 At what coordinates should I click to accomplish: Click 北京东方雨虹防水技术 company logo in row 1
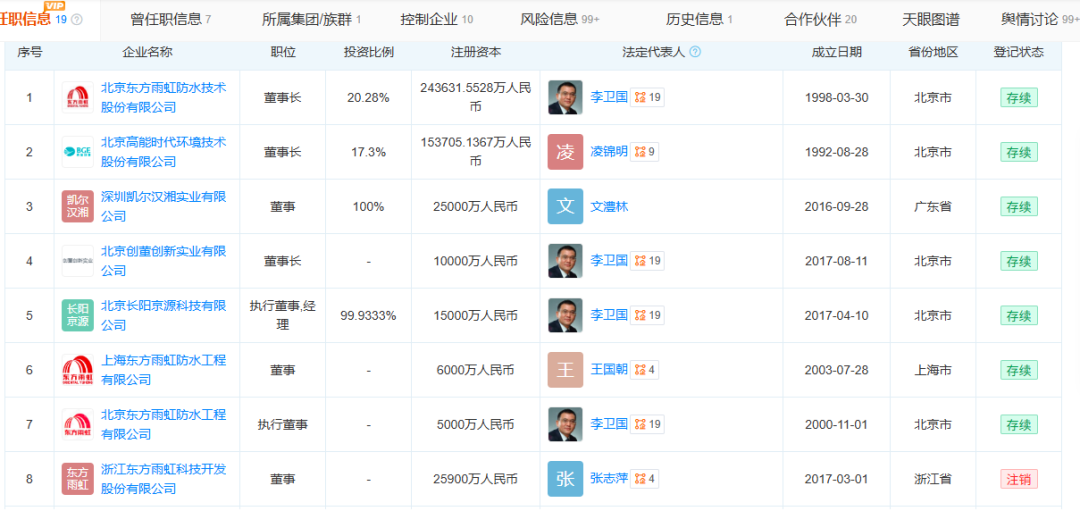(77, 98)
